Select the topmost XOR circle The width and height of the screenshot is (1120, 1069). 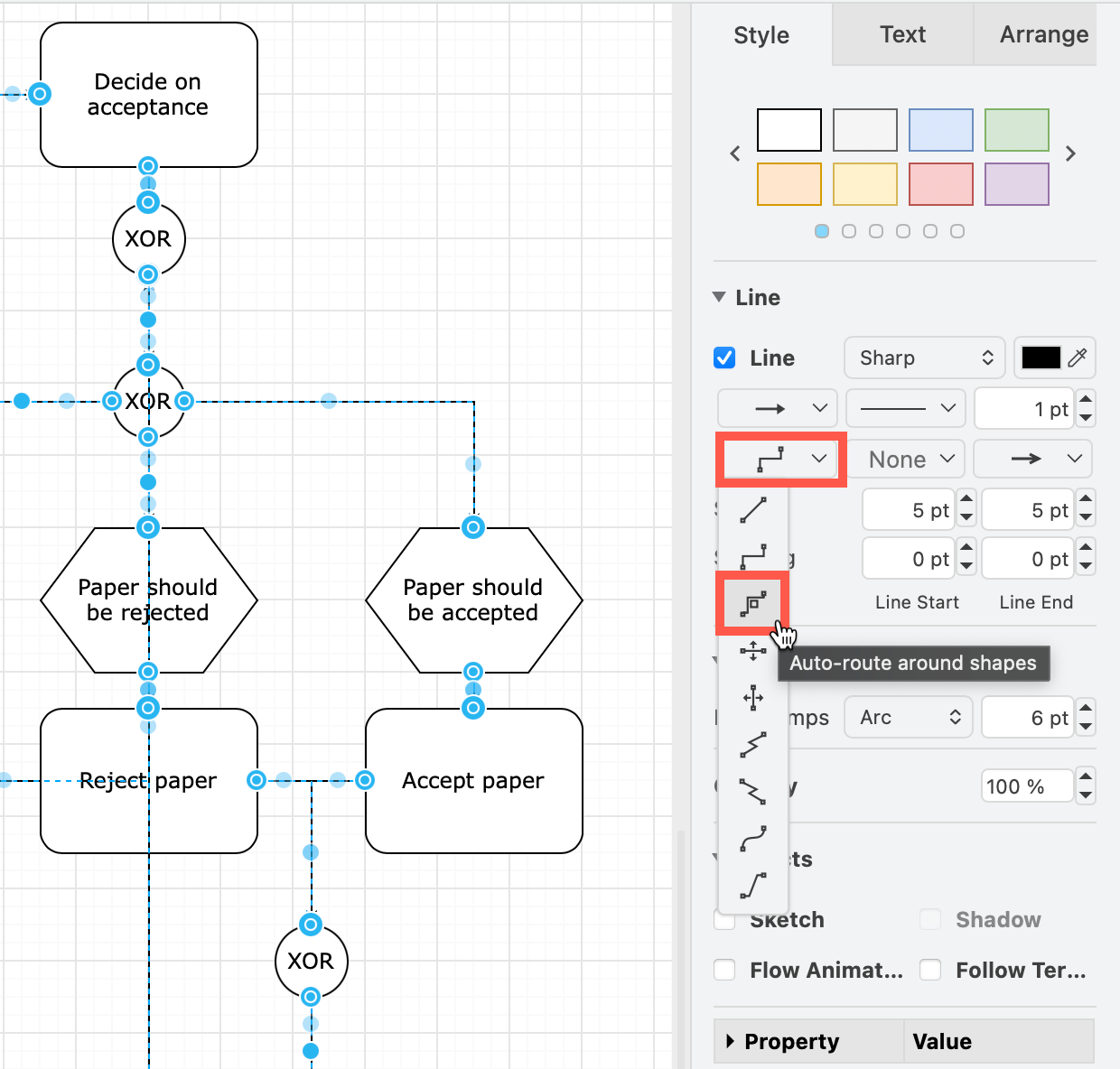[149, 239]
